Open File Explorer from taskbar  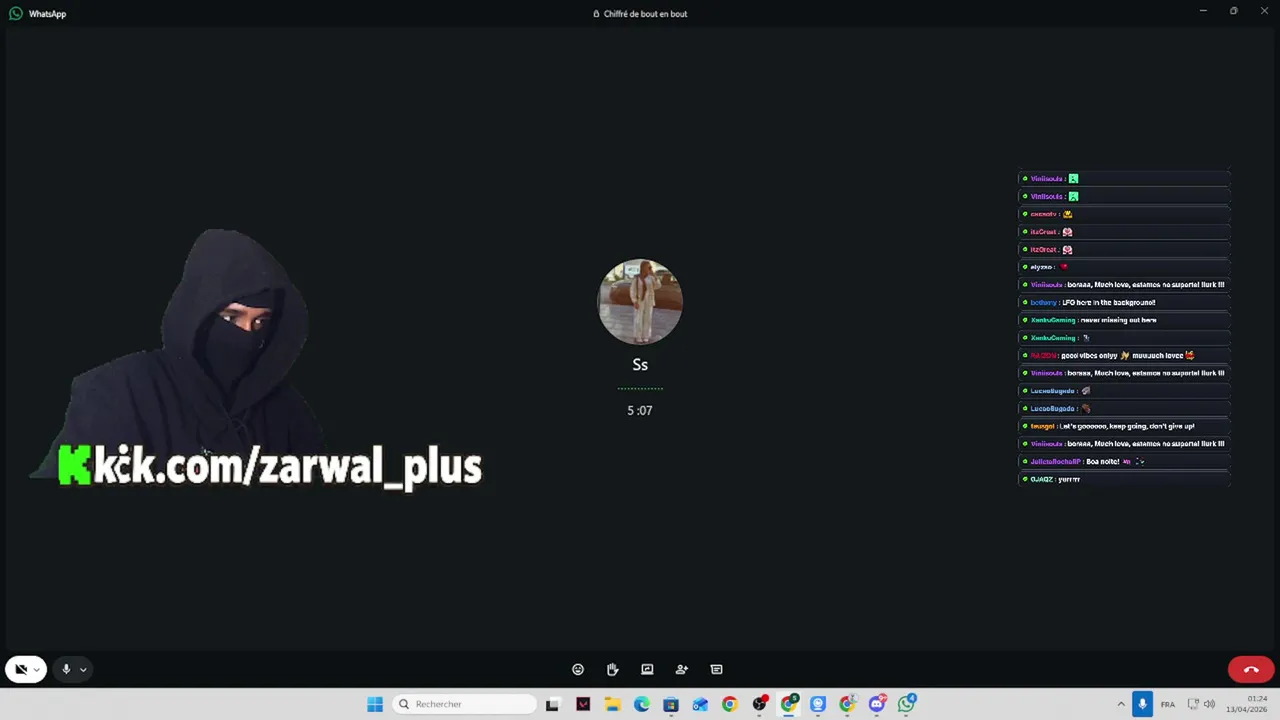(612, 704)
